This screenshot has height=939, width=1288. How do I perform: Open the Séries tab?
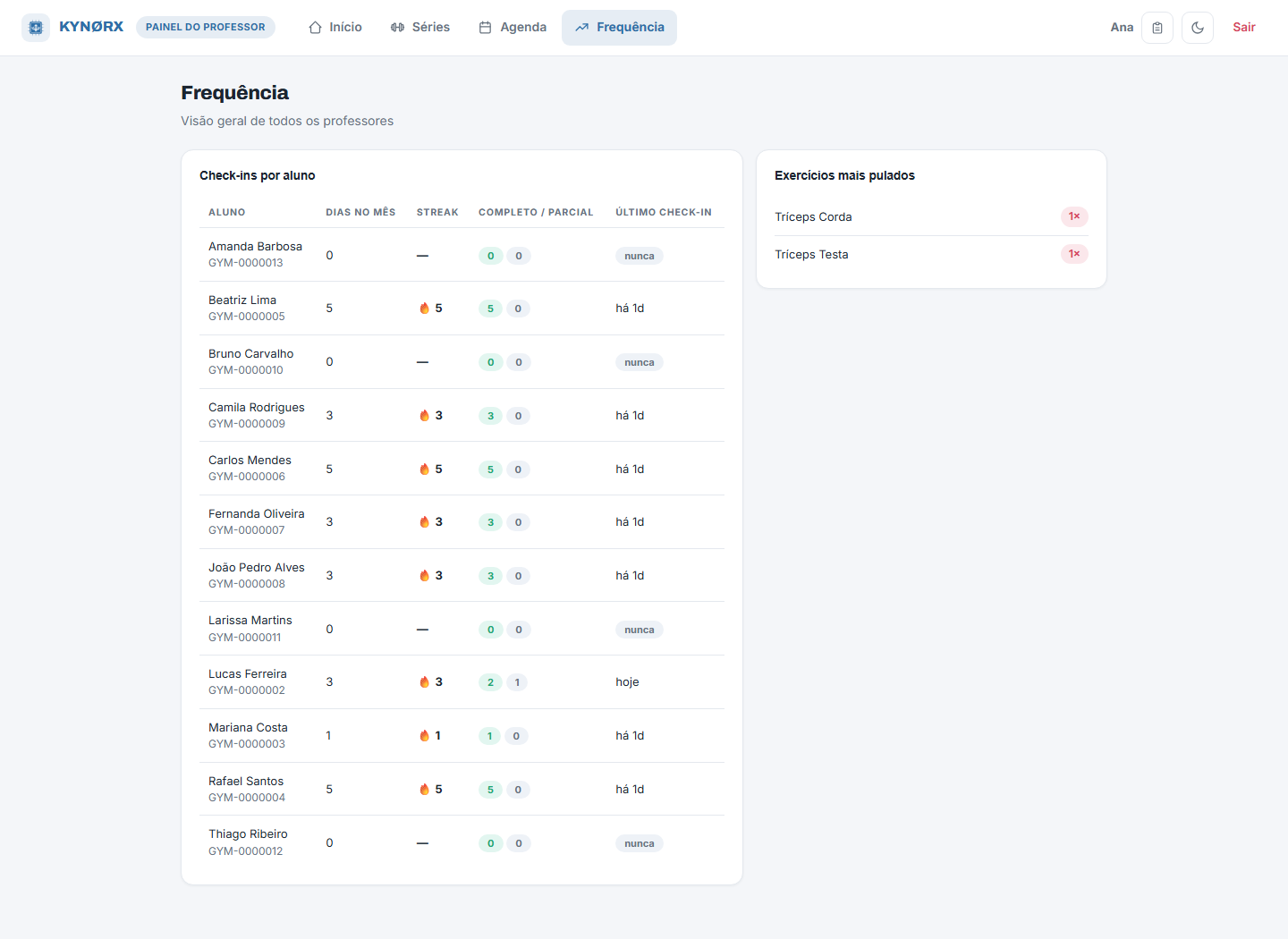tap(420, 28)
